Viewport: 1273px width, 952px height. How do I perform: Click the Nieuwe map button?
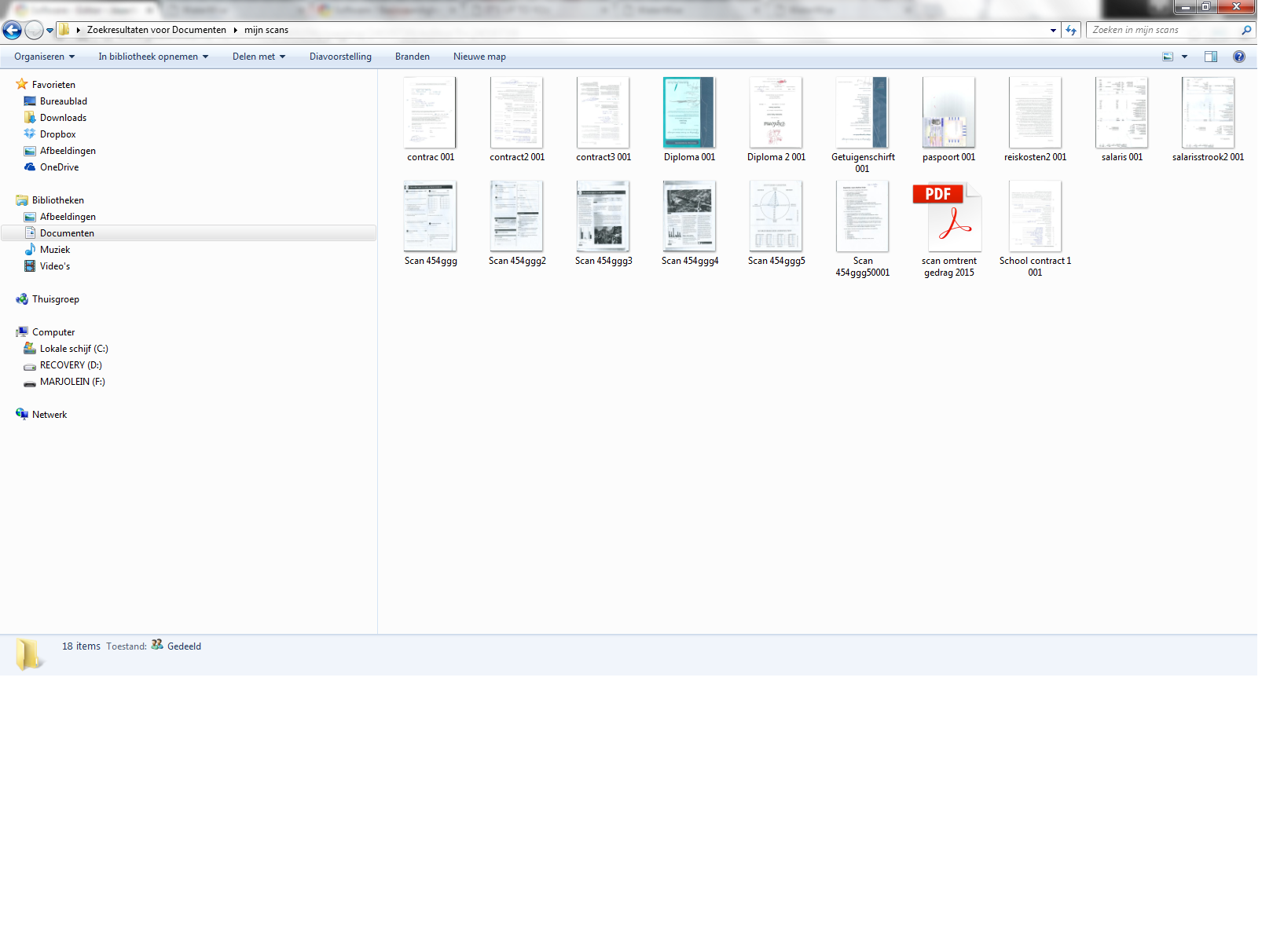[479, 57]
